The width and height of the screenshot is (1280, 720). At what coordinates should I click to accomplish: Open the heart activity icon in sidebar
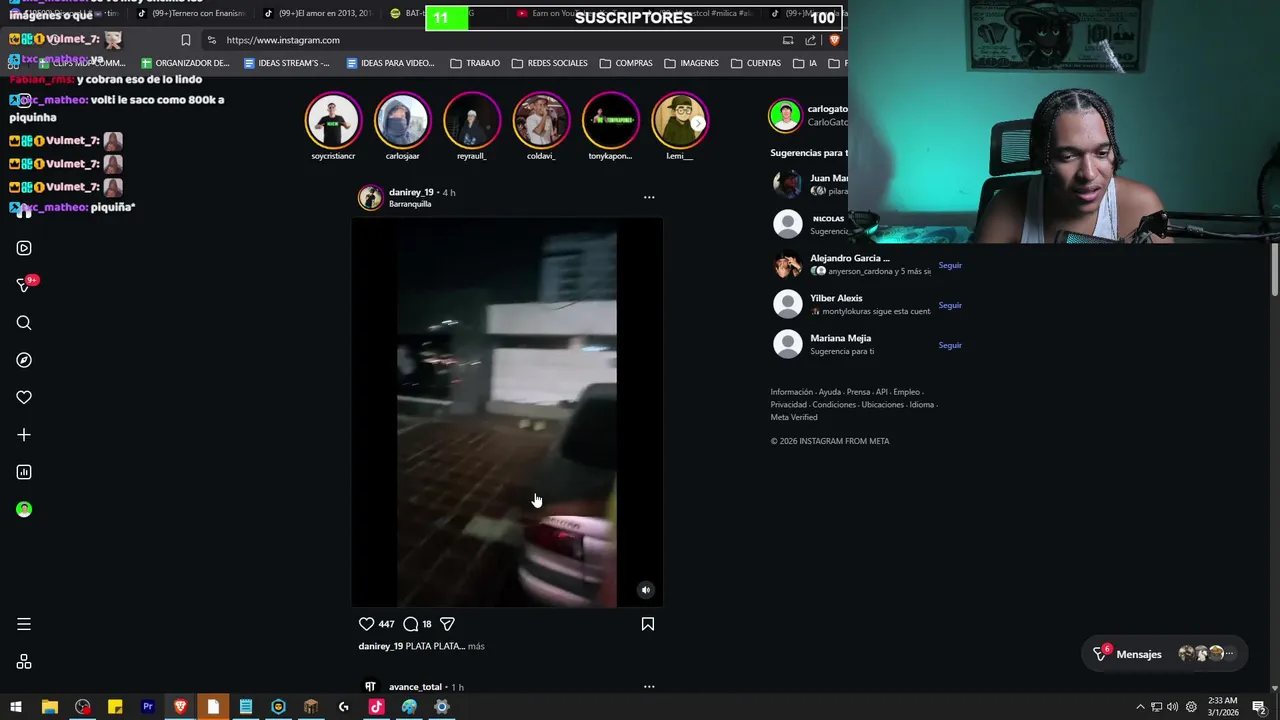click(24, 397)
